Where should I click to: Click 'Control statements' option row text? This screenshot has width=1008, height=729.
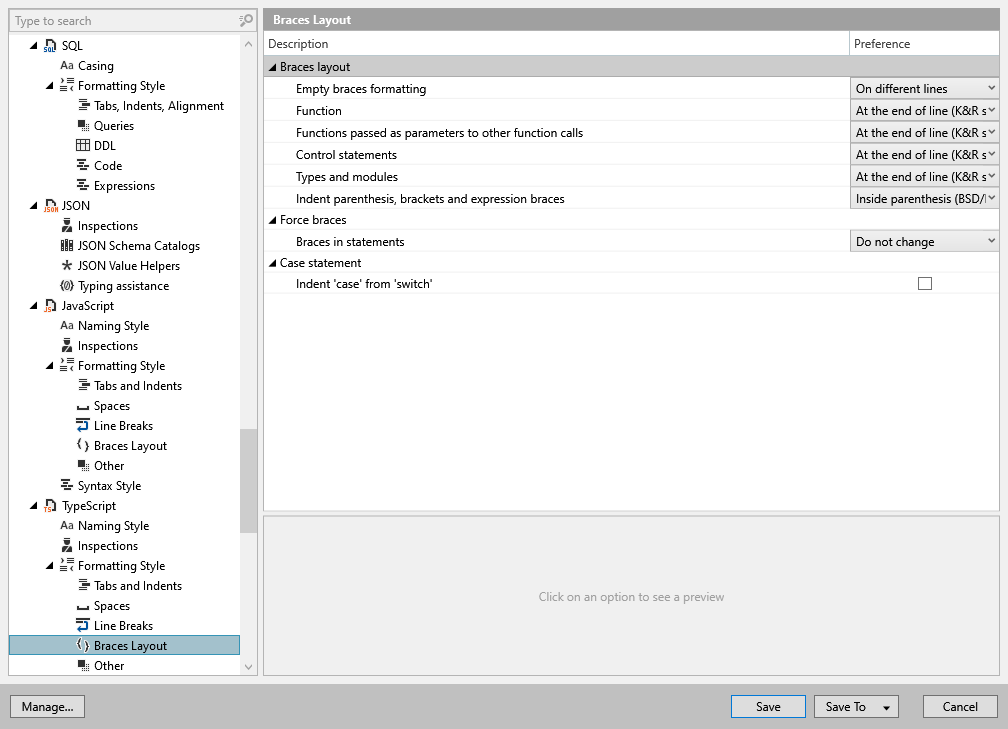point(346,155)
